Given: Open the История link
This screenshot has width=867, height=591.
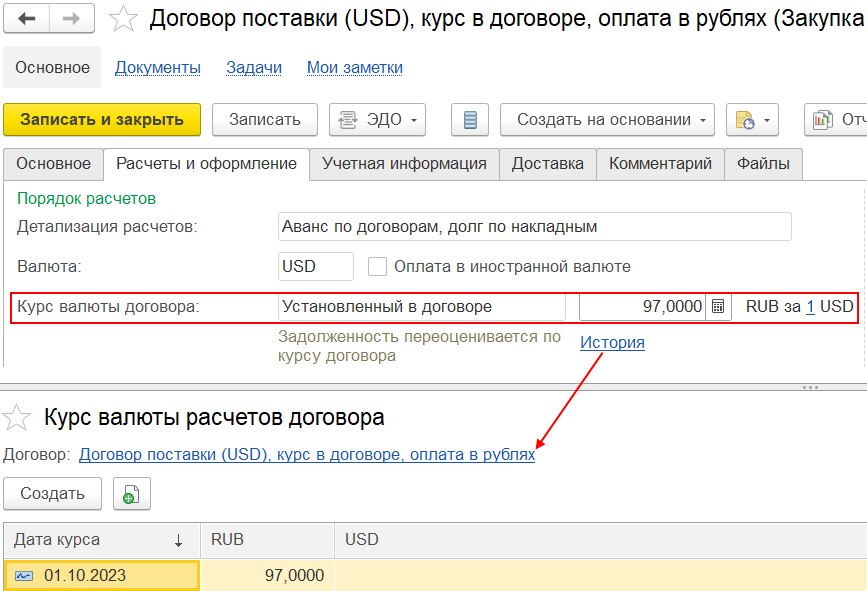Looking at the screenshot, I should click(612, 343).
